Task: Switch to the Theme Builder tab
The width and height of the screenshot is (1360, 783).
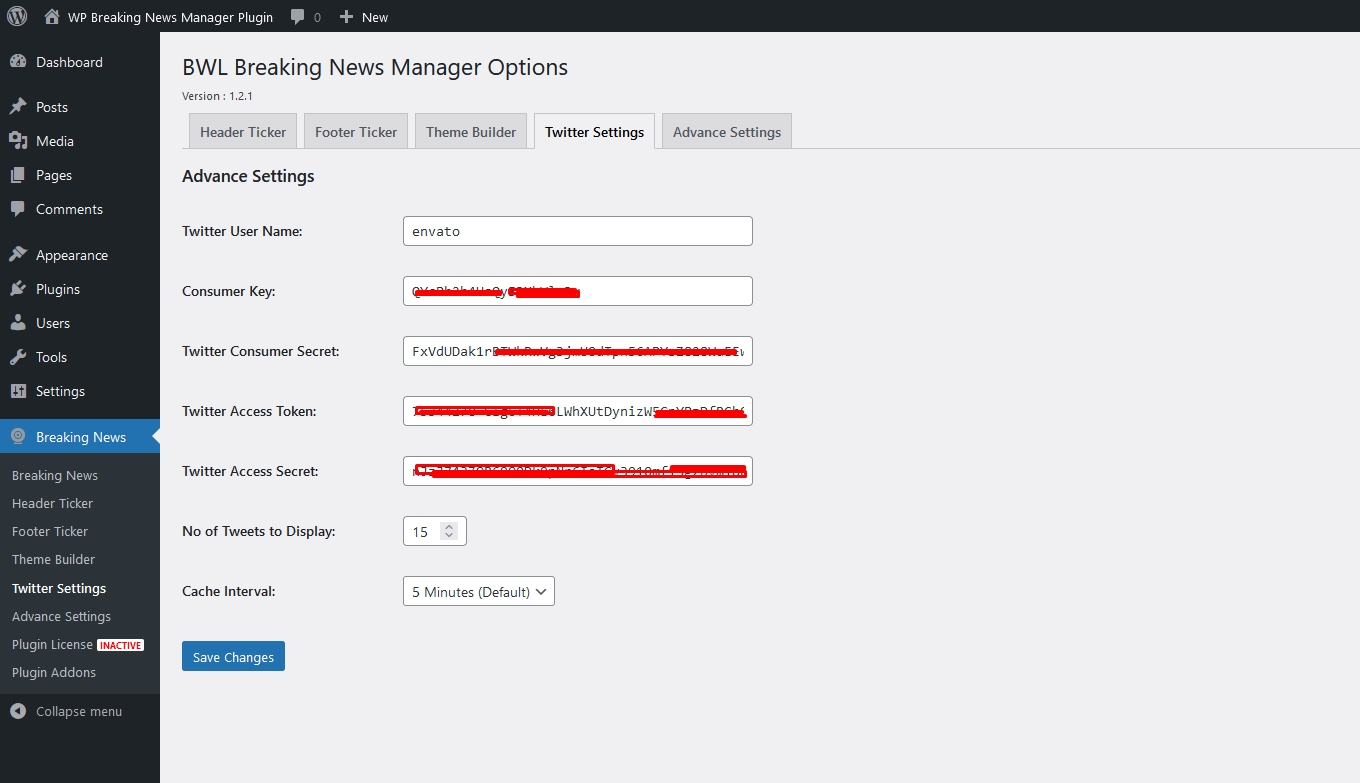Action: 470,132
